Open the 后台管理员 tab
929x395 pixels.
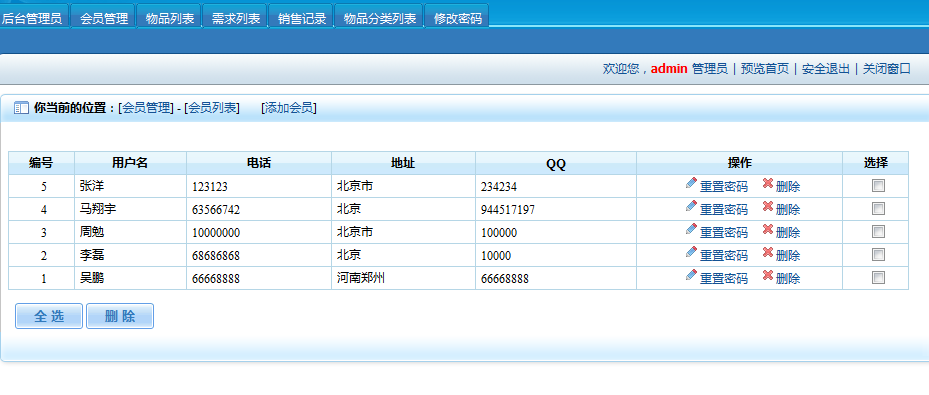pyautogui.click(x=33, y=16)
